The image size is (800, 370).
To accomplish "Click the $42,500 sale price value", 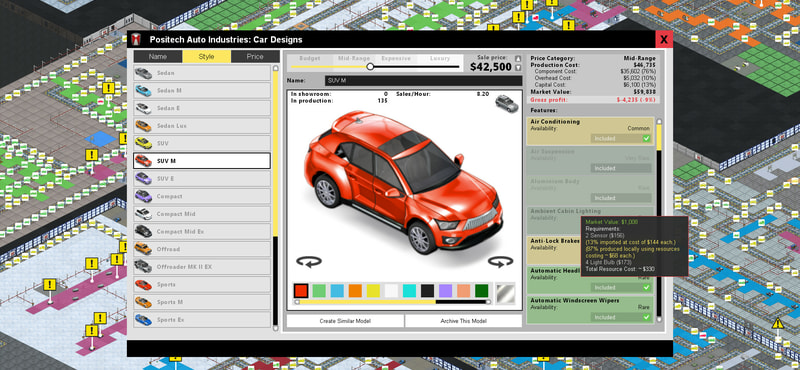I will [x=490, y=67].
